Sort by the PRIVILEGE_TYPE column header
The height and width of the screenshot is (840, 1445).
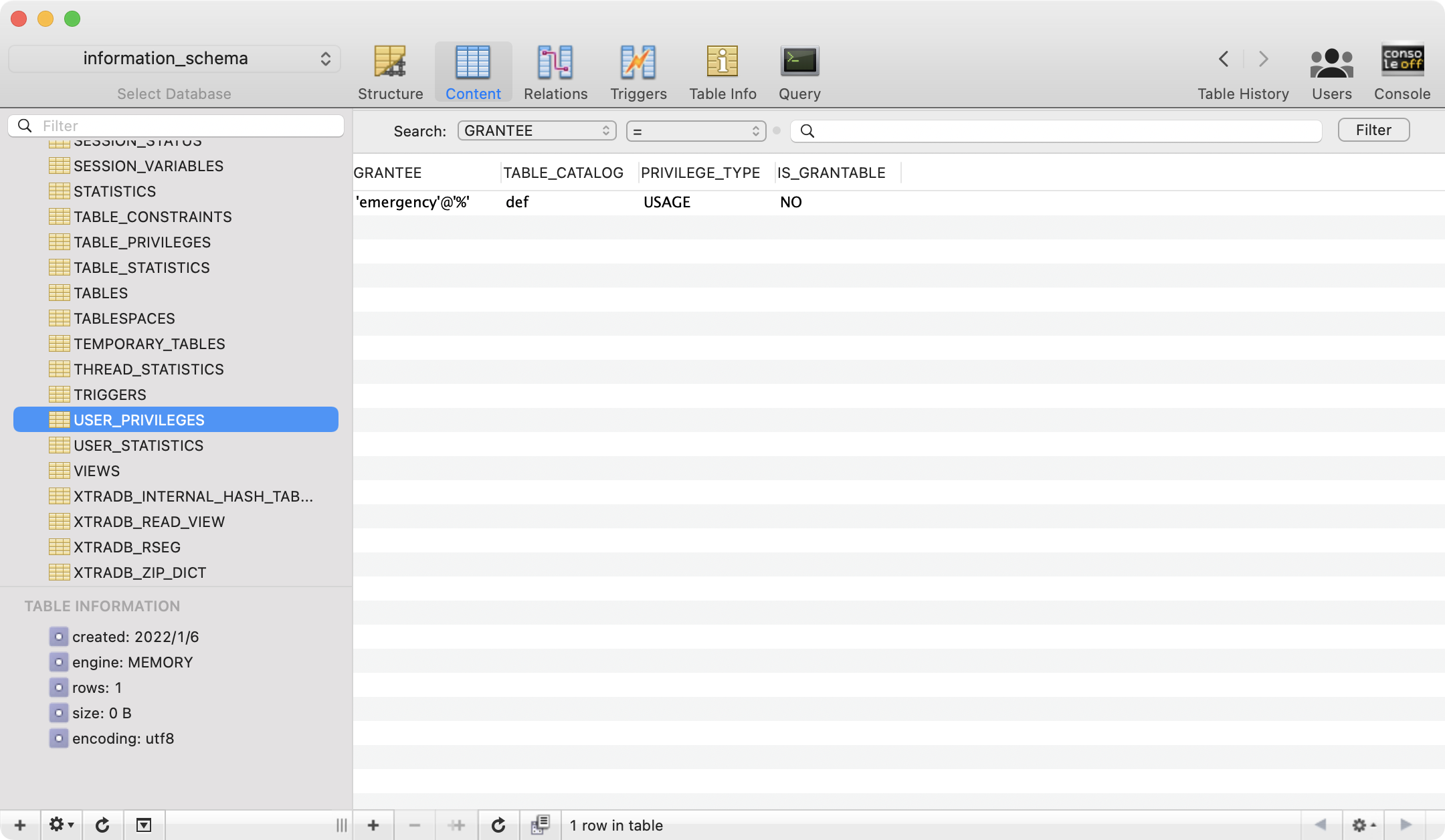(706, 173)
